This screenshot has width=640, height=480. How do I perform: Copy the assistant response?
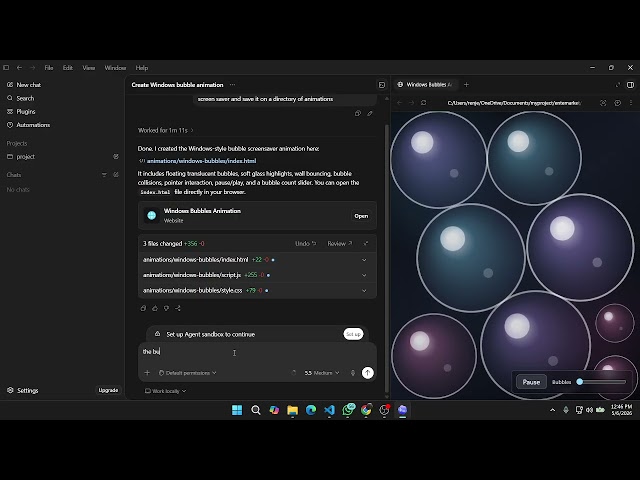(x=143, y=308)
